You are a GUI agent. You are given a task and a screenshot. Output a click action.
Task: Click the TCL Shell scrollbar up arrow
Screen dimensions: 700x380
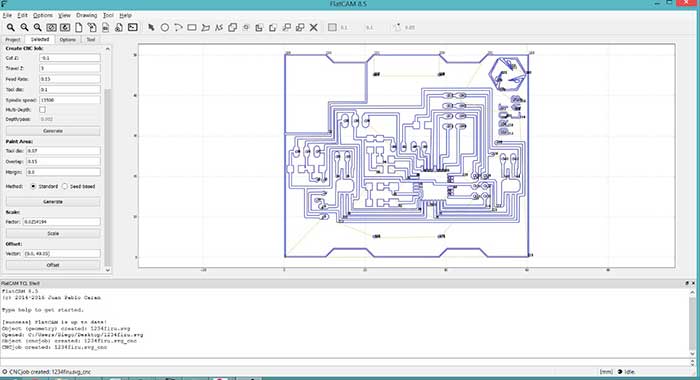tap(692, 292)
